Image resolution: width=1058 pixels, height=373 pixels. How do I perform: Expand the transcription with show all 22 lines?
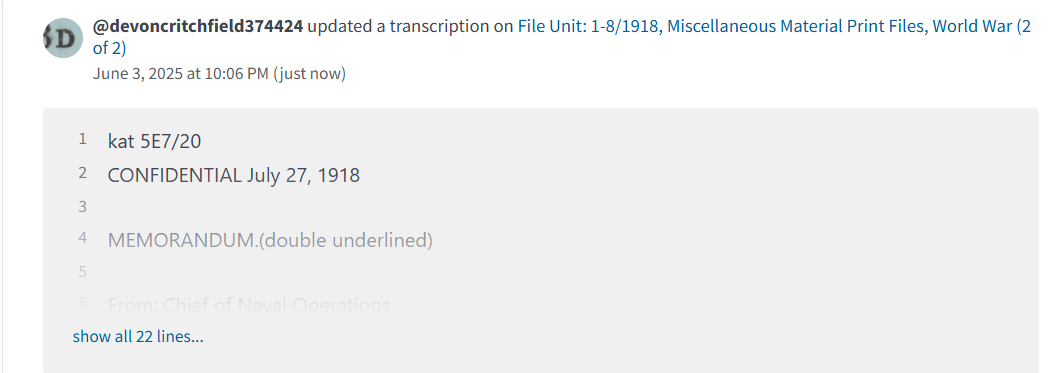(138, 336)
